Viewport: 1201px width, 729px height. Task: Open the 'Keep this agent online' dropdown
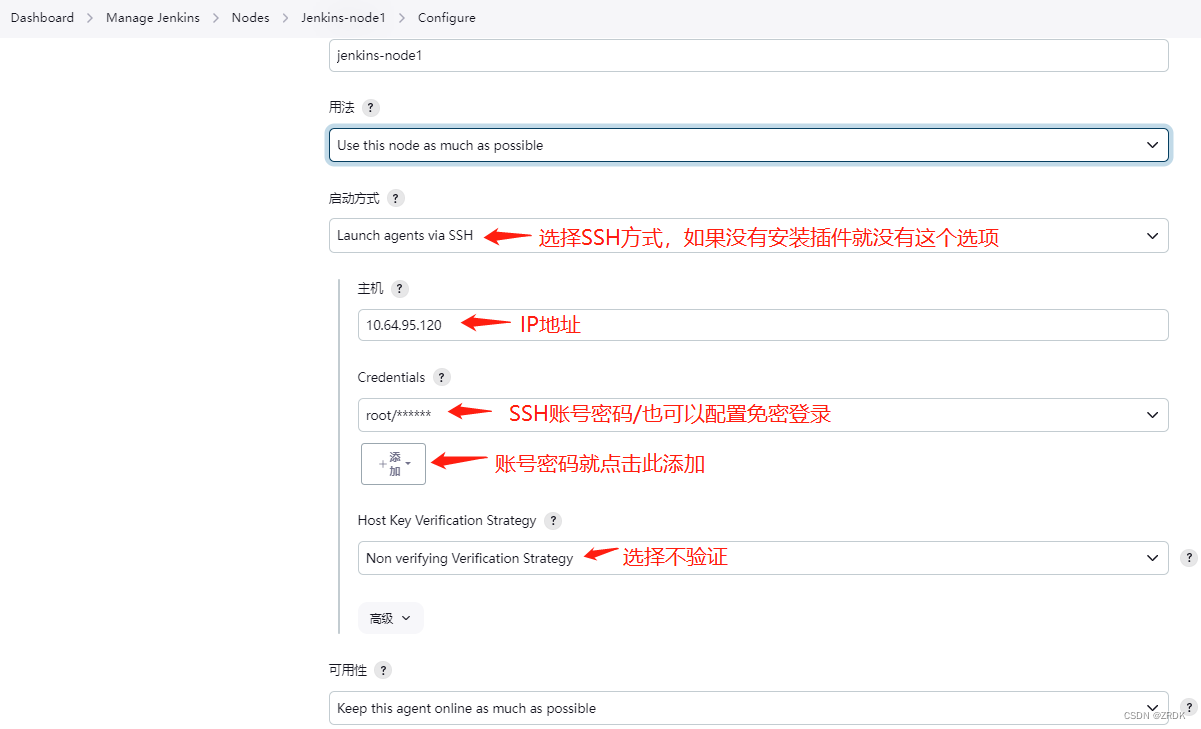(x=748, y=708)
